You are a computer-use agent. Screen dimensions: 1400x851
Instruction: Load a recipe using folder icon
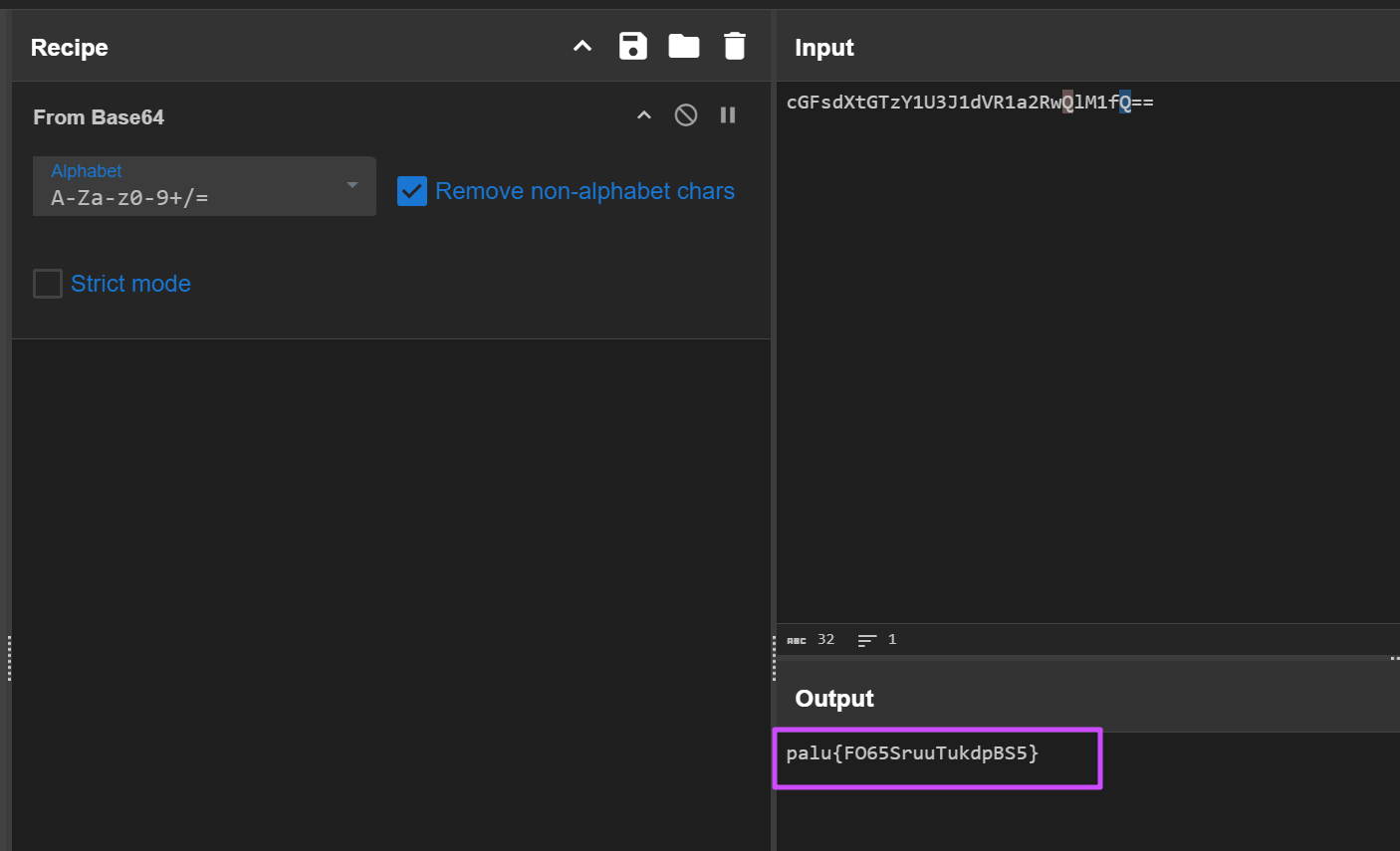click(x=684, y=46)
